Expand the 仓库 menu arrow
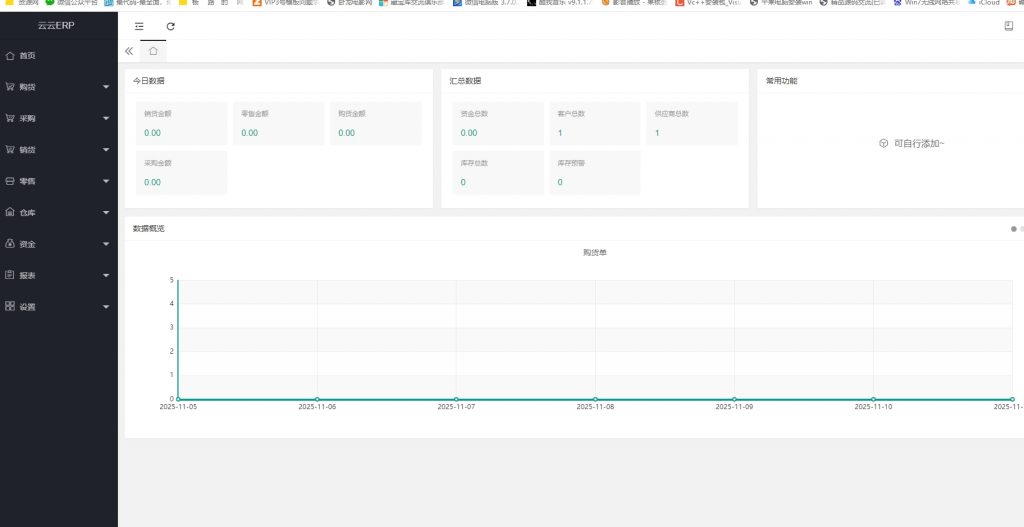 [106, 212]
